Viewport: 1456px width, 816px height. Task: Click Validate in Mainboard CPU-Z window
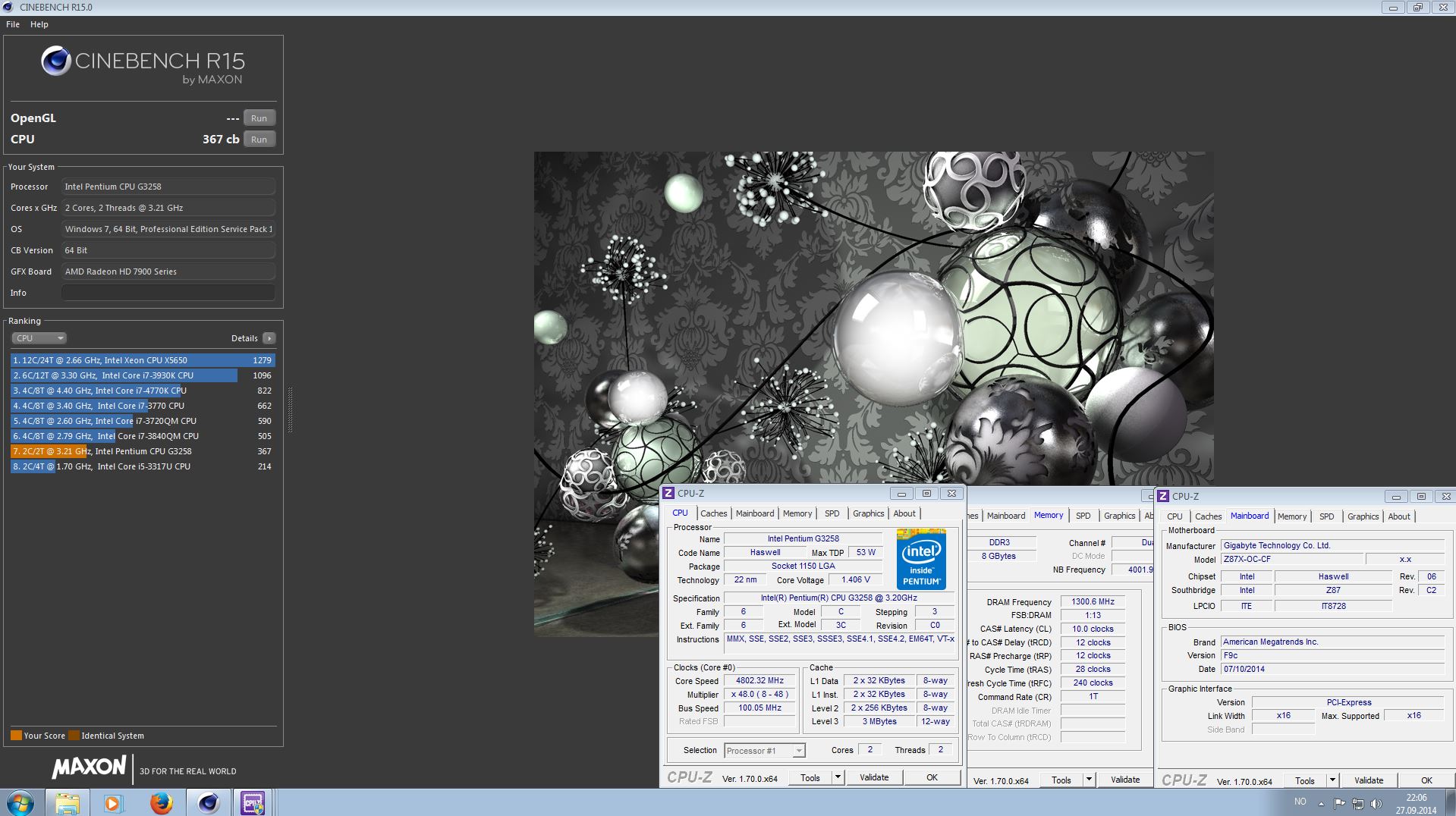(x=1369, y=780)
